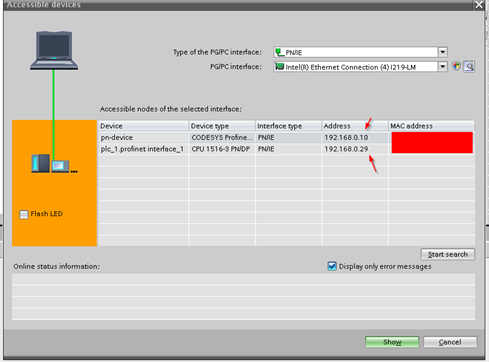Image resolution: width=489 pixels, height=362 pixels.
Task: Sort by Address column header
Action: 355,126
